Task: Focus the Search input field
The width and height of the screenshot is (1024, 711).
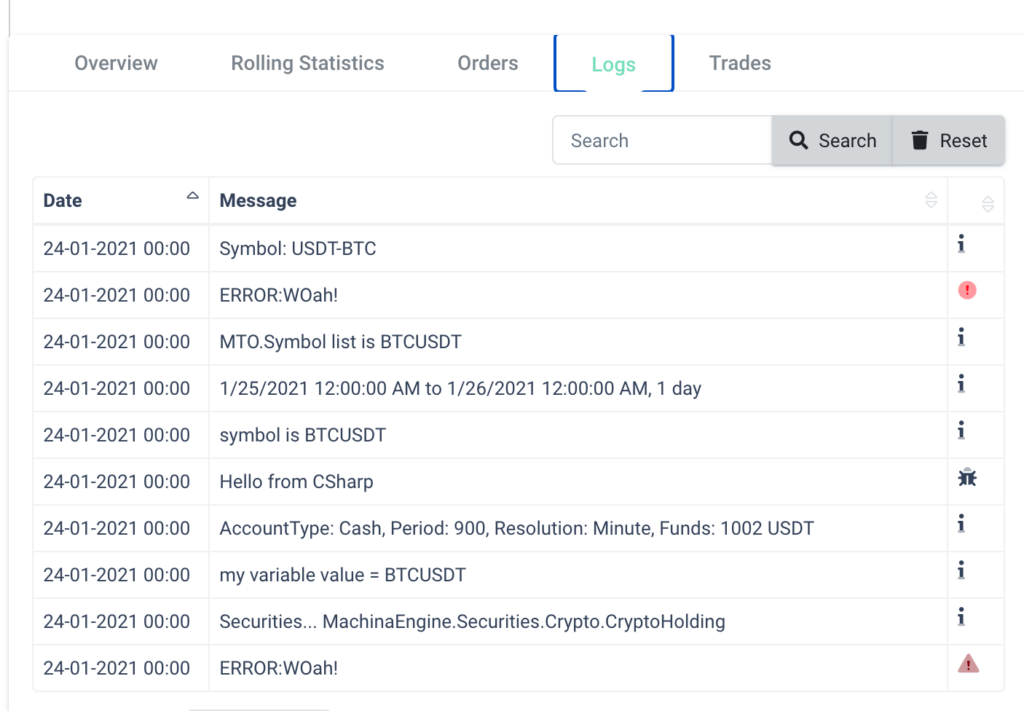Action: coord(661,141)
